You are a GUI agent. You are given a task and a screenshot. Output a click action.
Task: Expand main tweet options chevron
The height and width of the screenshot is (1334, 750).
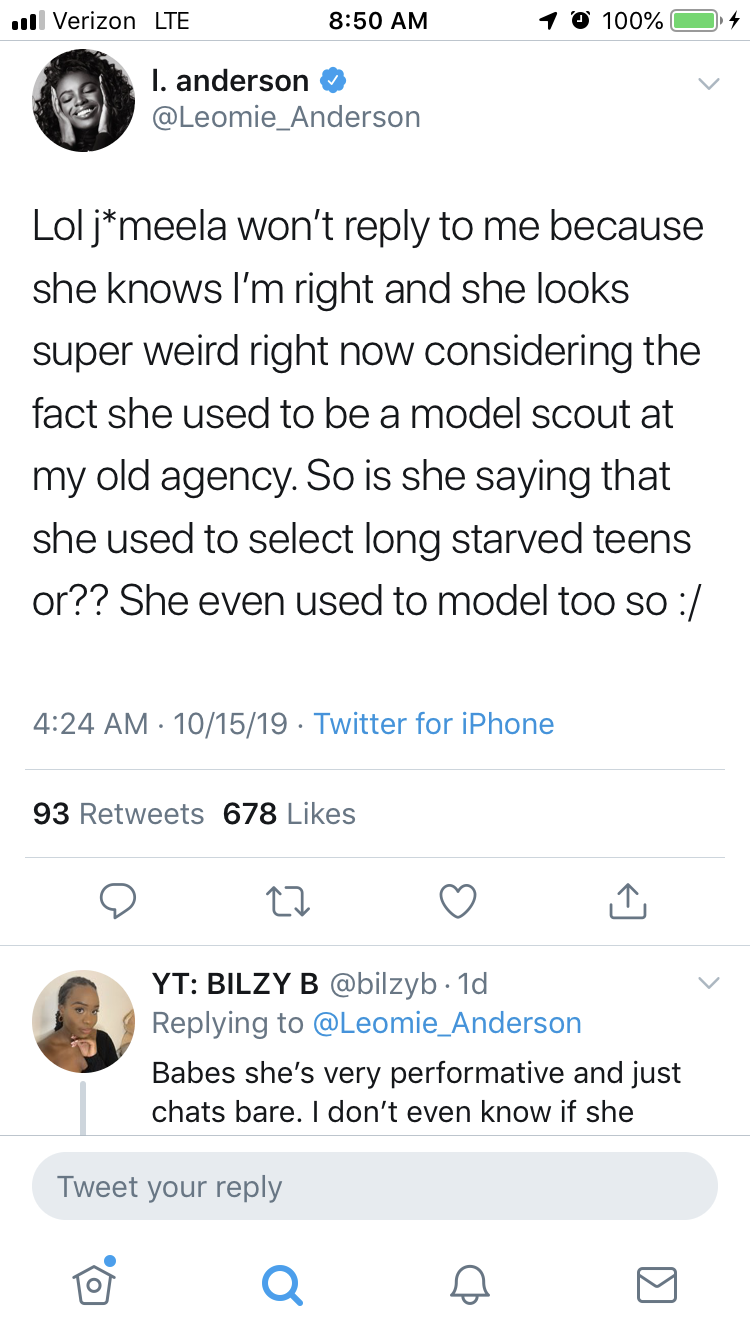[x=708, y=84]
